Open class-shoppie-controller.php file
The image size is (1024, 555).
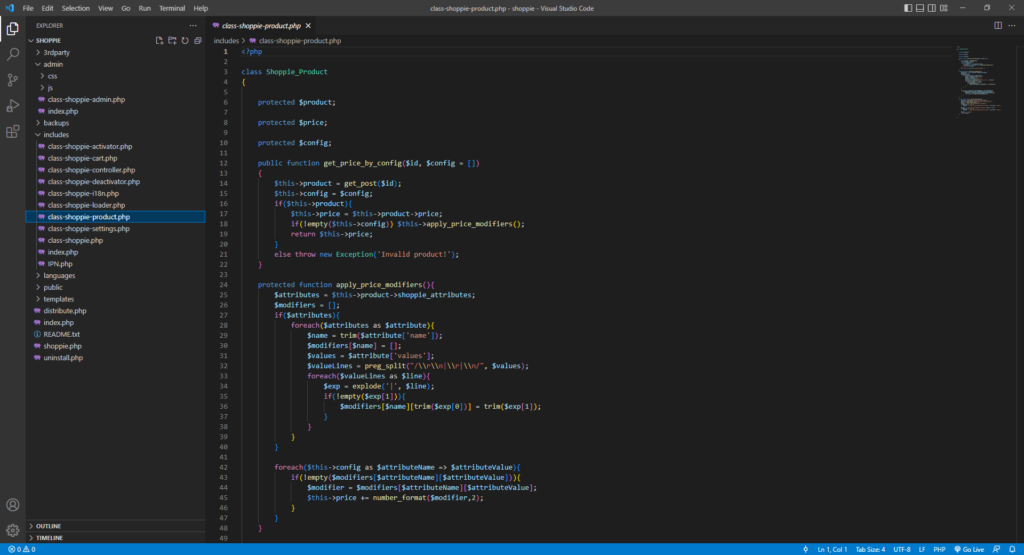tap(91, 170)
